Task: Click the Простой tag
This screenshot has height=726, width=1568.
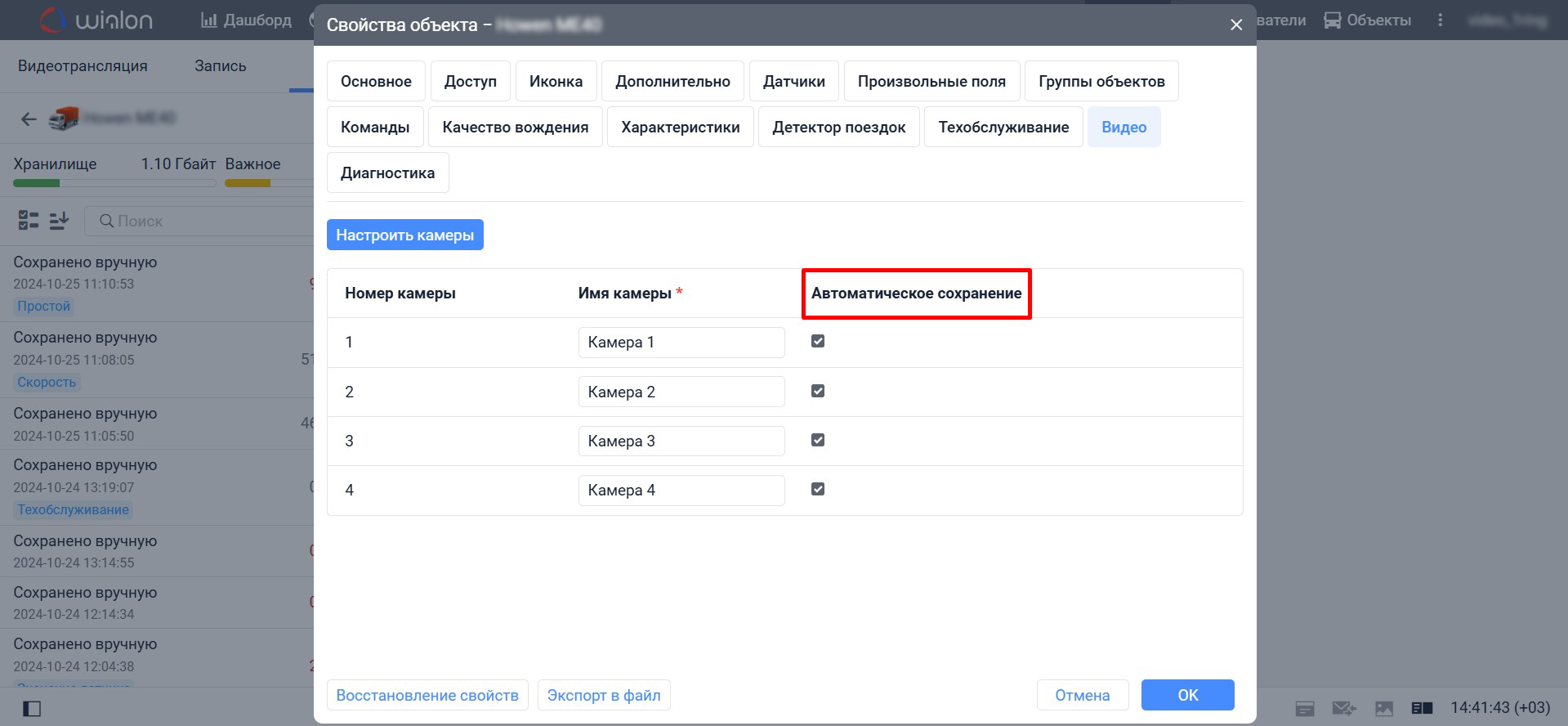Action: click(44, 306)
